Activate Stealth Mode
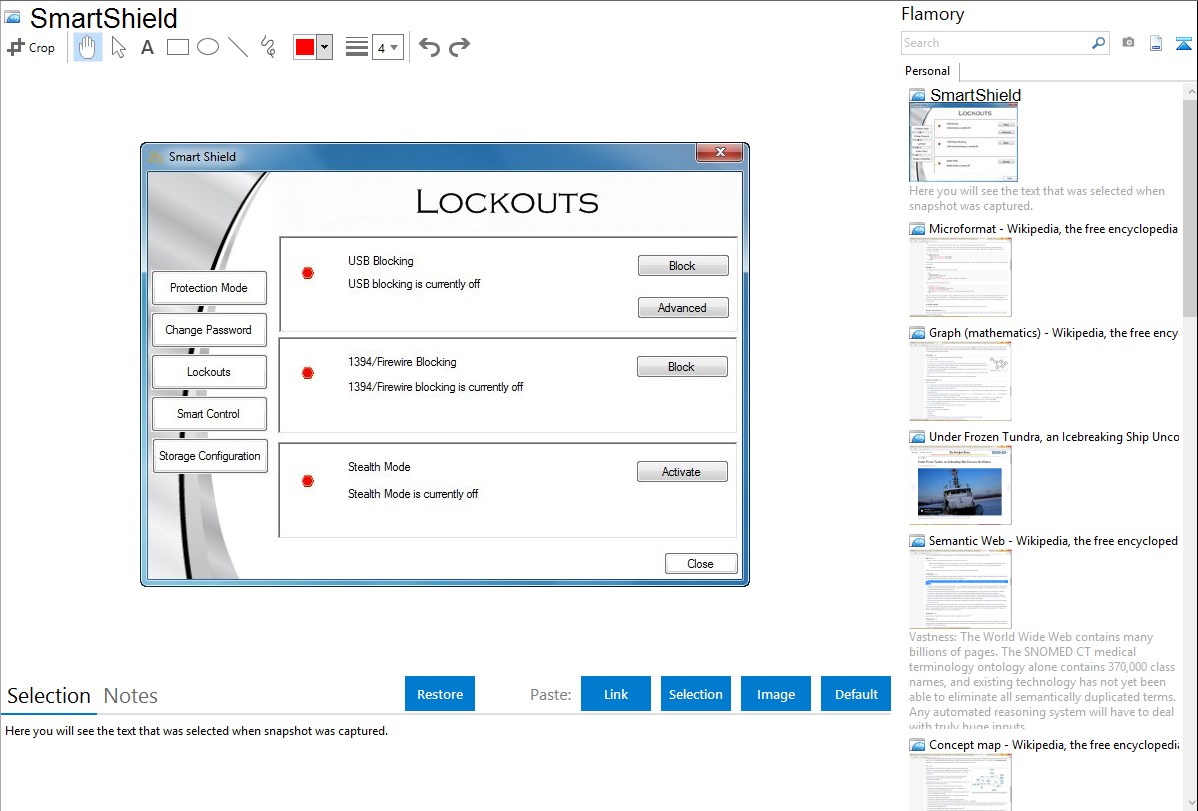Viewport: 1198px width, 811px height. pos(682,472)
